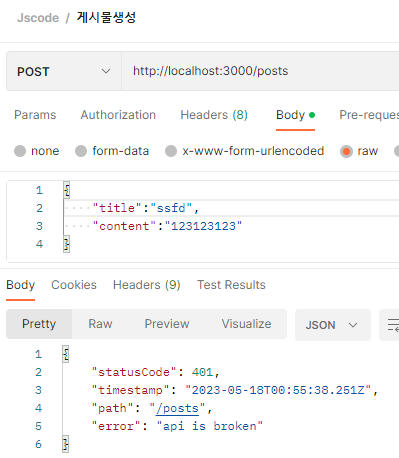The image size is (399, 458).
Task: Open response Headers (9) tab
Action: click(147, 285)
